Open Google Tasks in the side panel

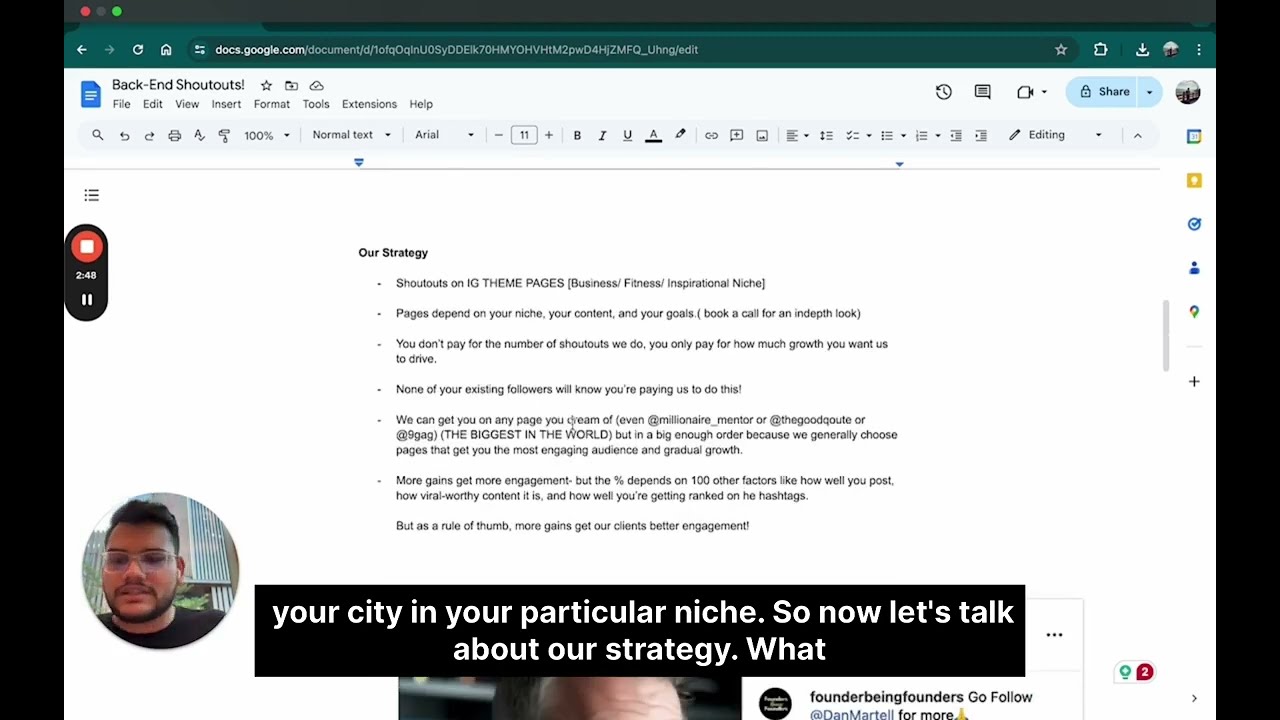point(1194,224)
